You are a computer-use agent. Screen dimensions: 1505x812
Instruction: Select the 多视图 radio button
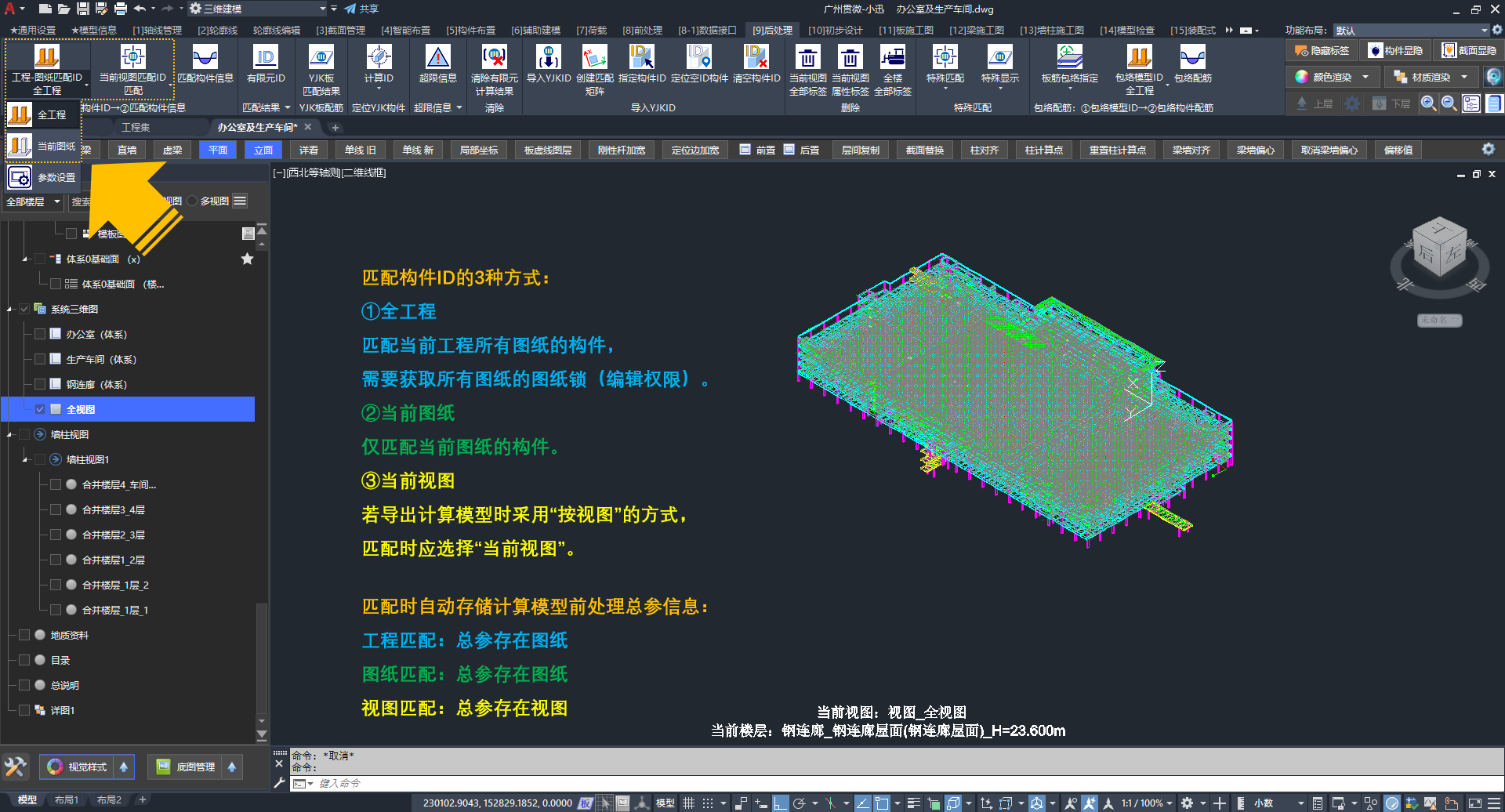point(192,201)
